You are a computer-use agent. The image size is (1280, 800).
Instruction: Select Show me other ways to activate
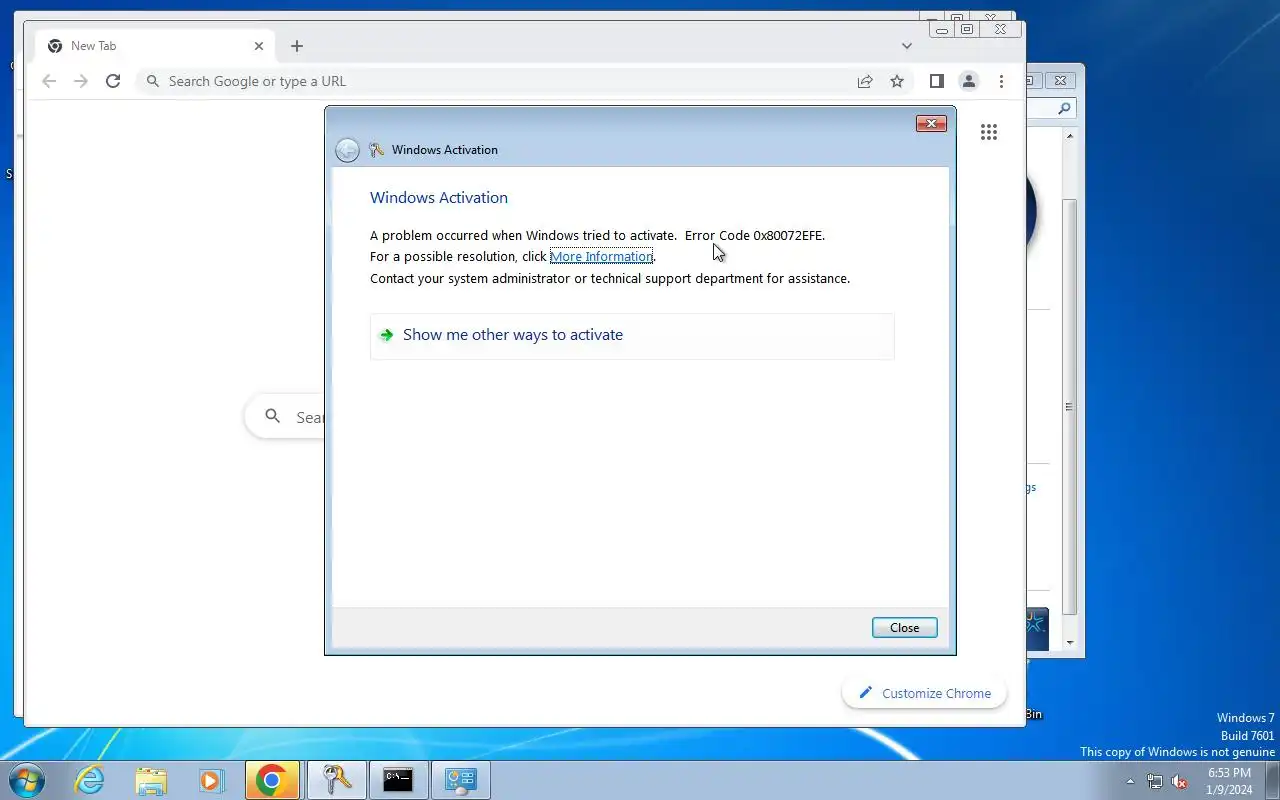632,335
